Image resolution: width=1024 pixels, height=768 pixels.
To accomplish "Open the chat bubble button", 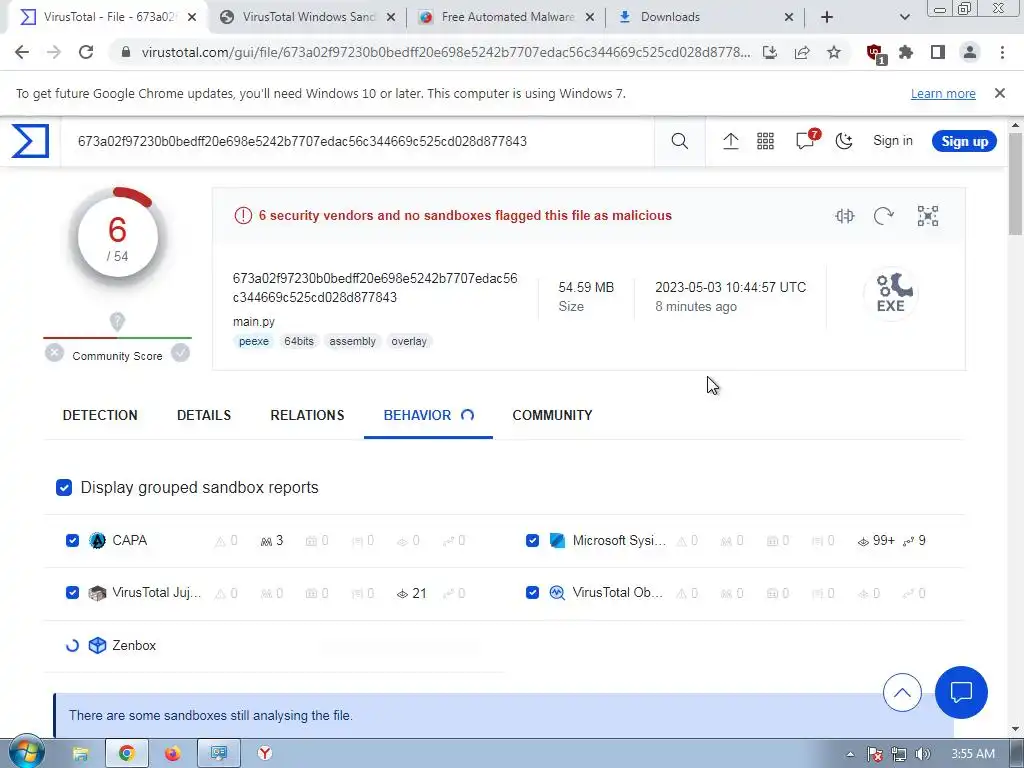I will pos(961,692).
